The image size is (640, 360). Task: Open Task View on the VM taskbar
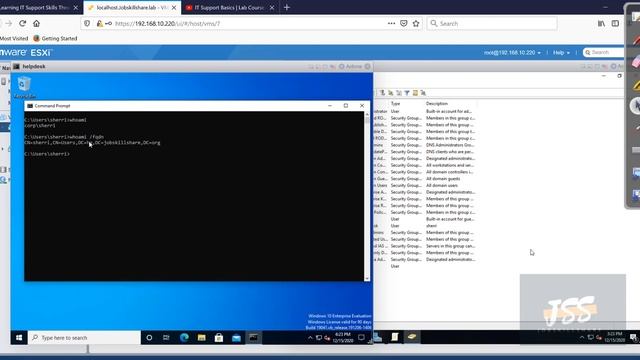pyautogui.click(x=166, y=338)
